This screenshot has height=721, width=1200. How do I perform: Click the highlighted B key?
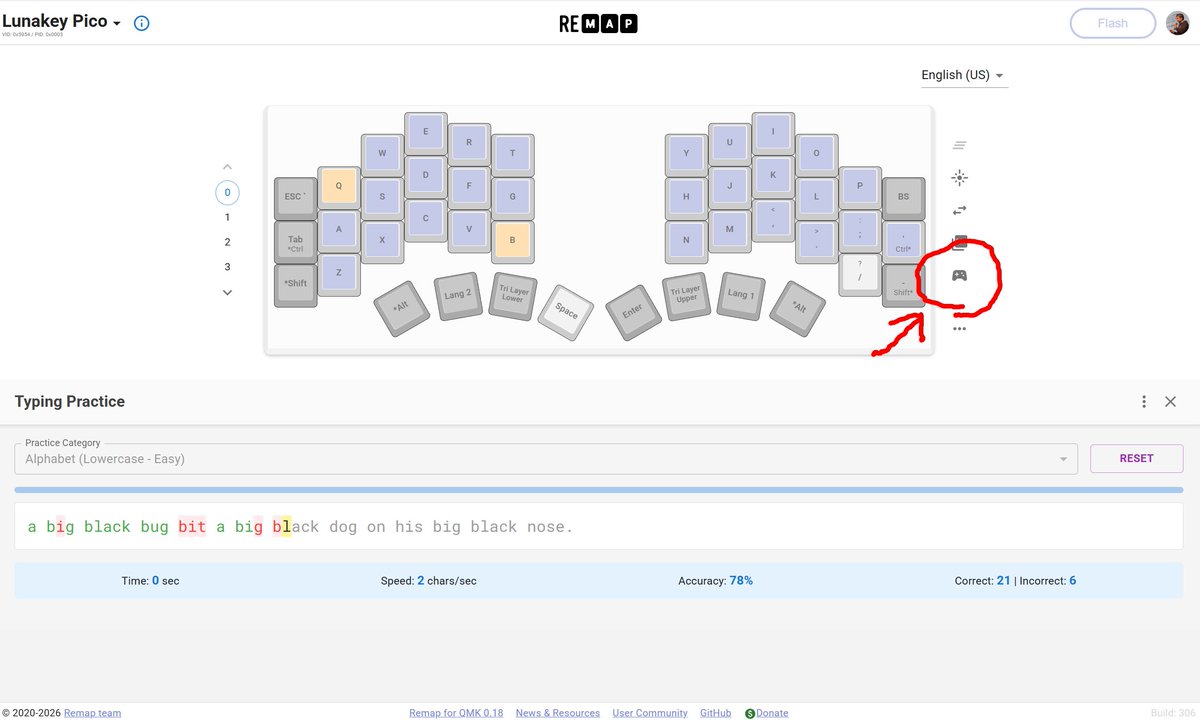(513, 242)
